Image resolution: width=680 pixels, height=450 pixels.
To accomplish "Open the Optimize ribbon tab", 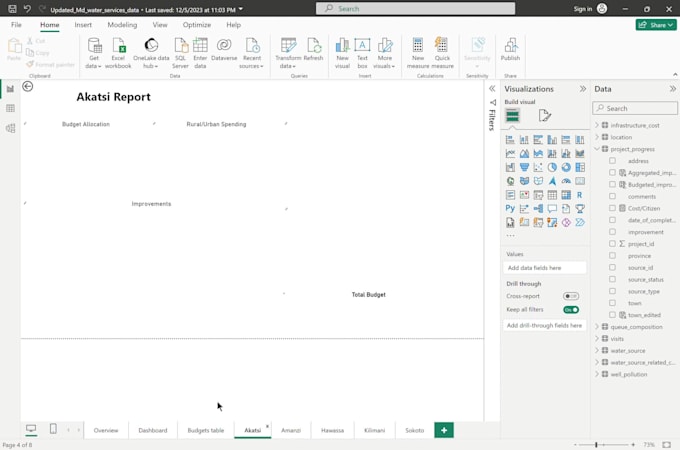I will pos(197,25).
